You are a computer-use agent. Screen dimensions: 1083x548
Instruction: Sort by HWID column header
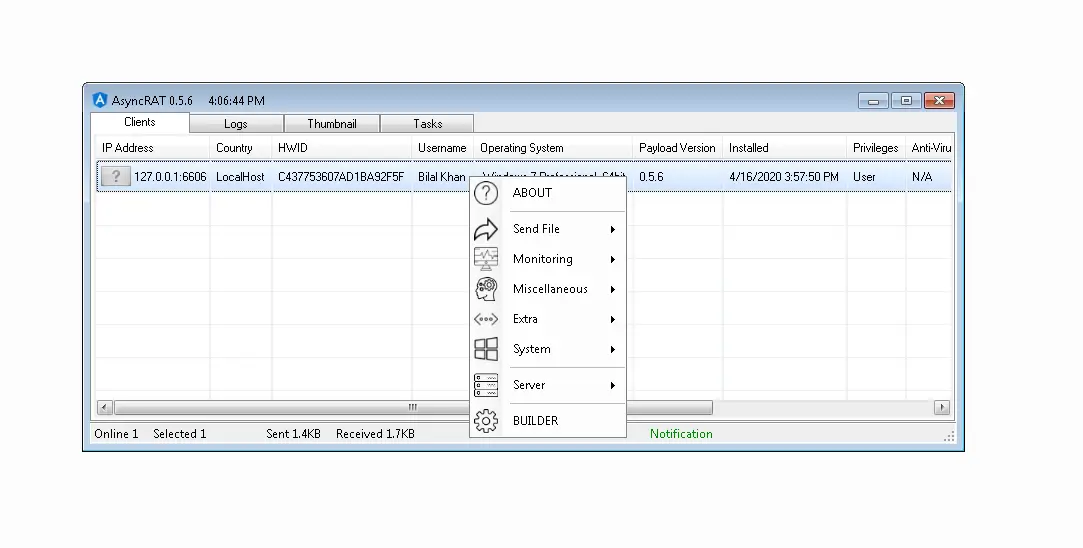tap(342, 148)
